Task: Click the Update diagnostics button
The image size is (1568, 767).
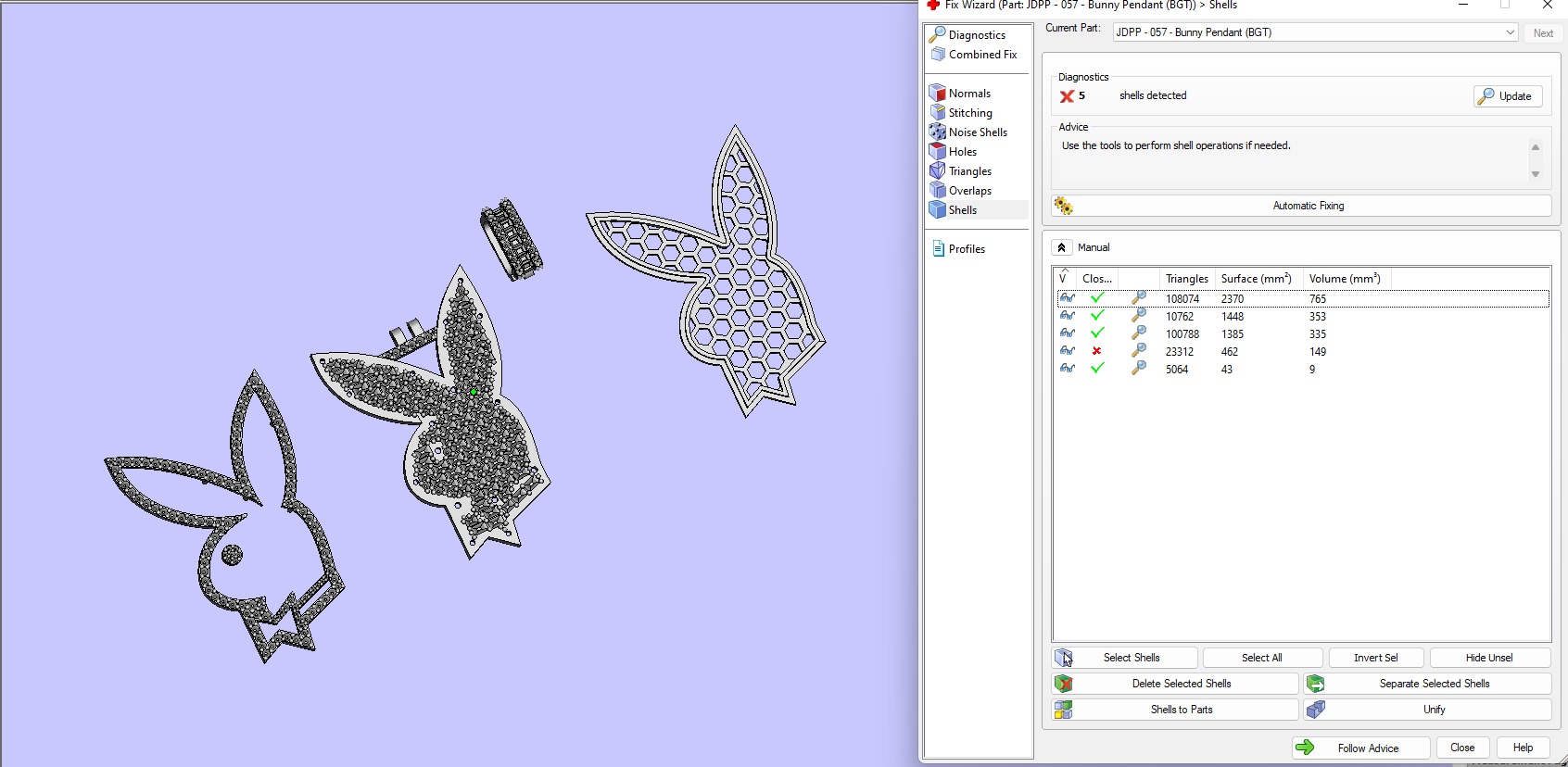Action: (x=1508, y=96)
